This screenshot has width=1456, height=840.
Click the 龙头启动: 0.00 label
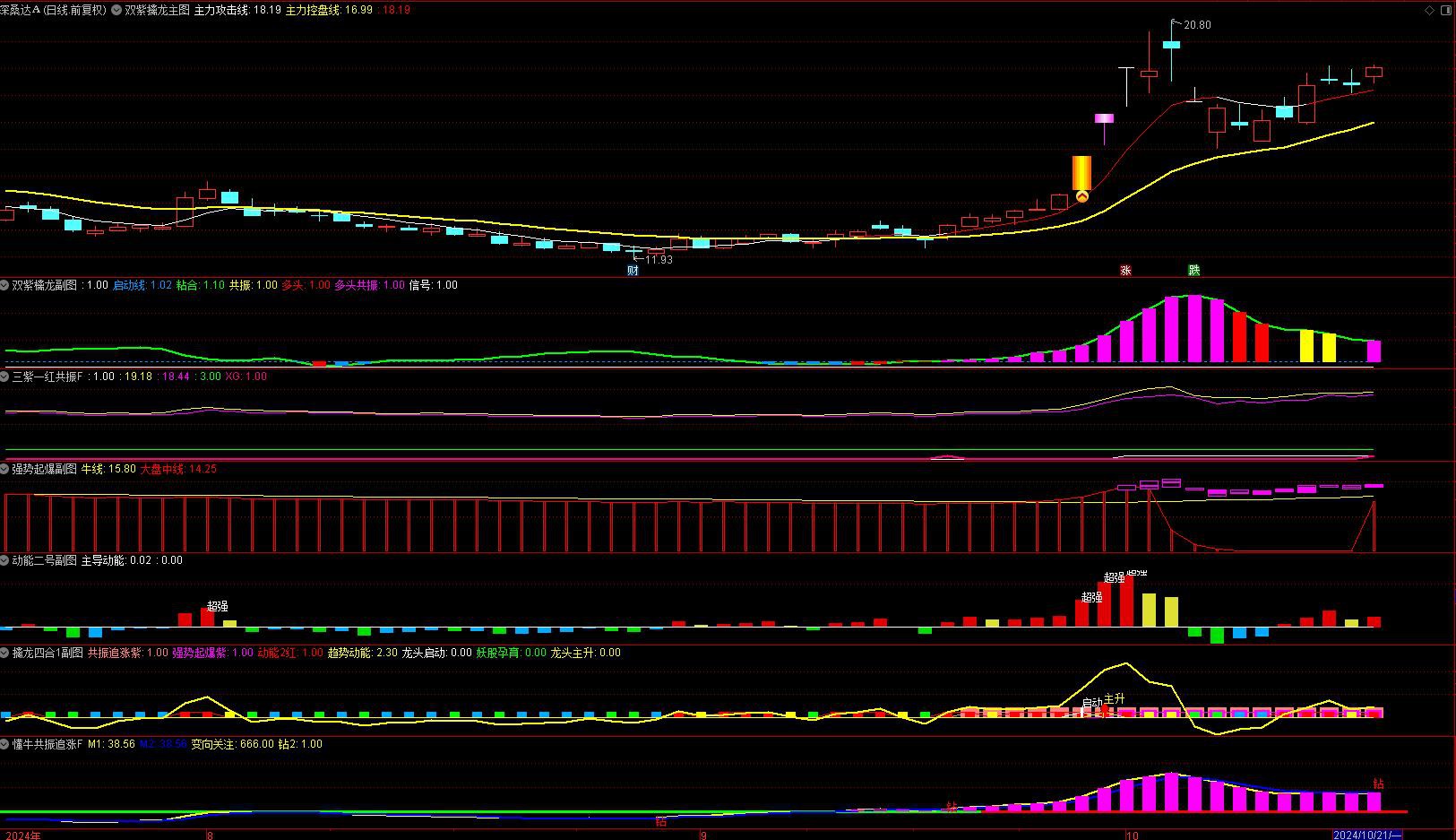[437, 653]
